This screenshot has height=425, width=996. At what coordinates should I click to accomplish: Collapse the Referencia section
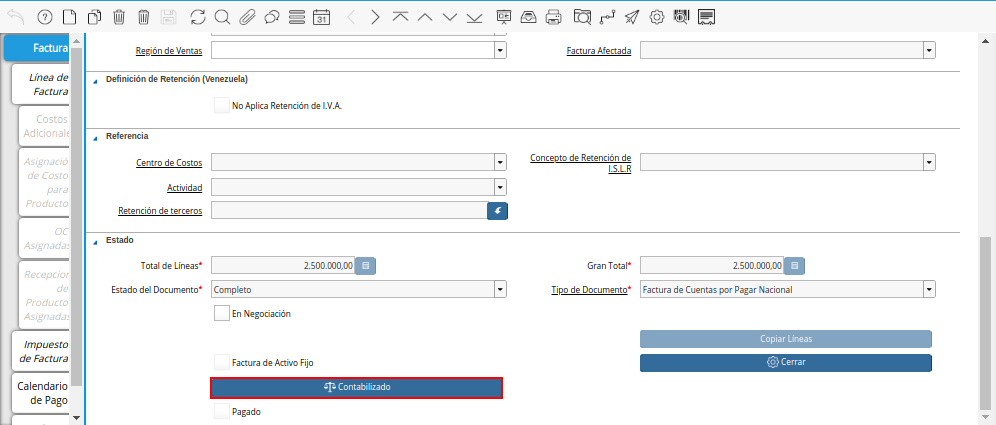(96, 137)
